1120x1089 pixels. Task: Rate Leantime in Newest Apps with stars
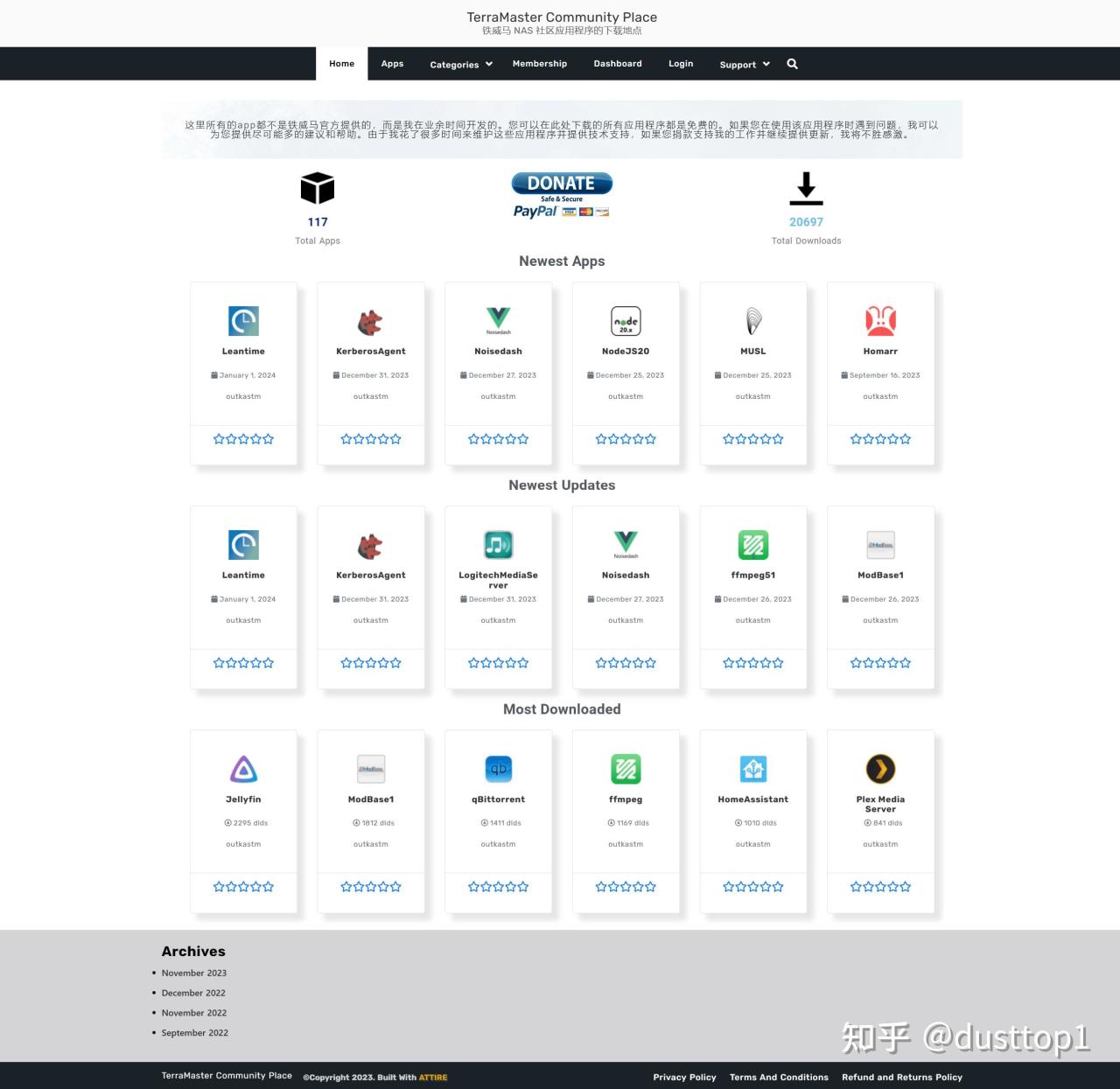point(243,439)
